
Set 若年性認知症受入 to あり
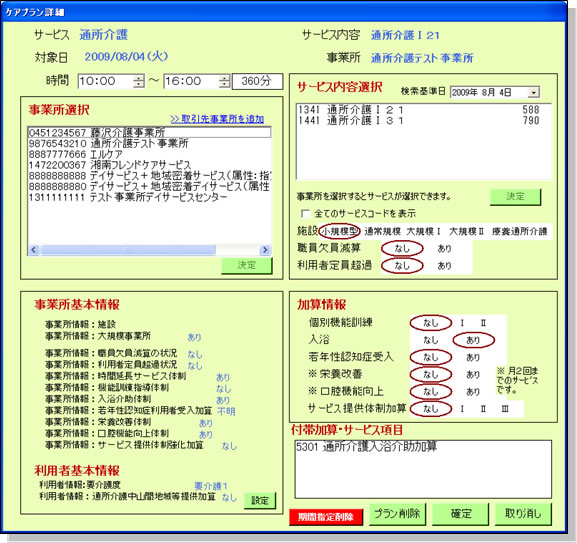473,358
